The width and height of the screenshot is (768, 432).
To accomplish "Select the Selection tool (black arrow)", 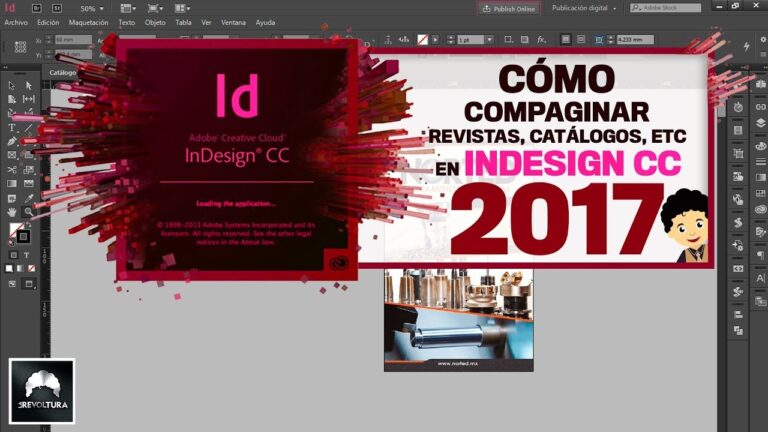I will click(12, 85).
